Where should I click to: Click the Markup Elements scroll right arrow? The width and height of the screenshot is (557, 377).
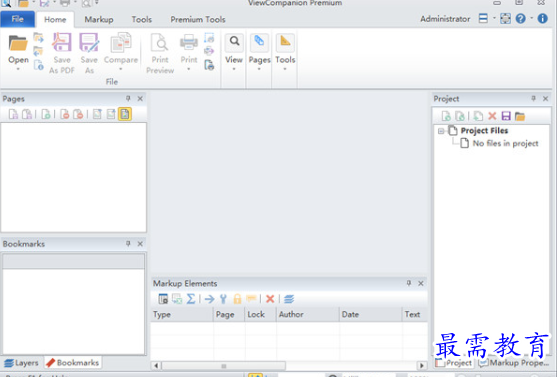422,366
